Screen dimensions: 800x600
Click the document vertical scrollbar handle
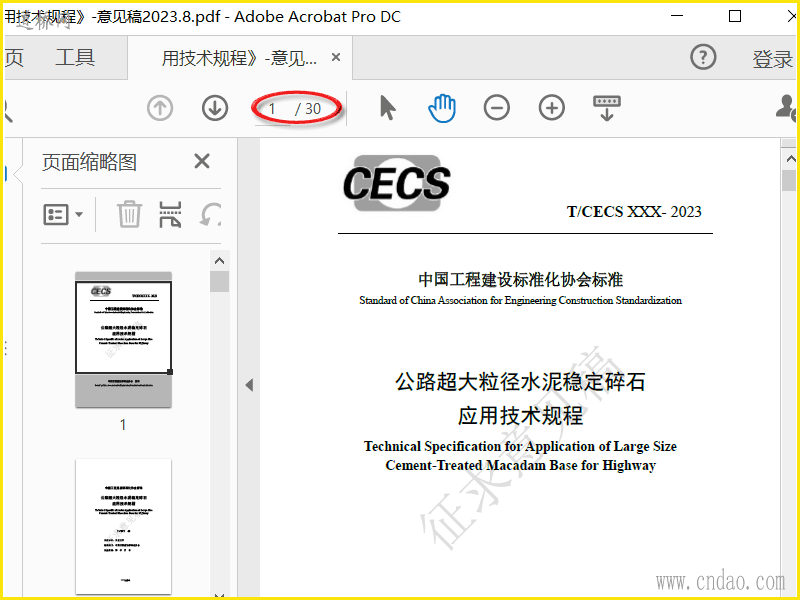pyautogui.click(x=789, y=181)
